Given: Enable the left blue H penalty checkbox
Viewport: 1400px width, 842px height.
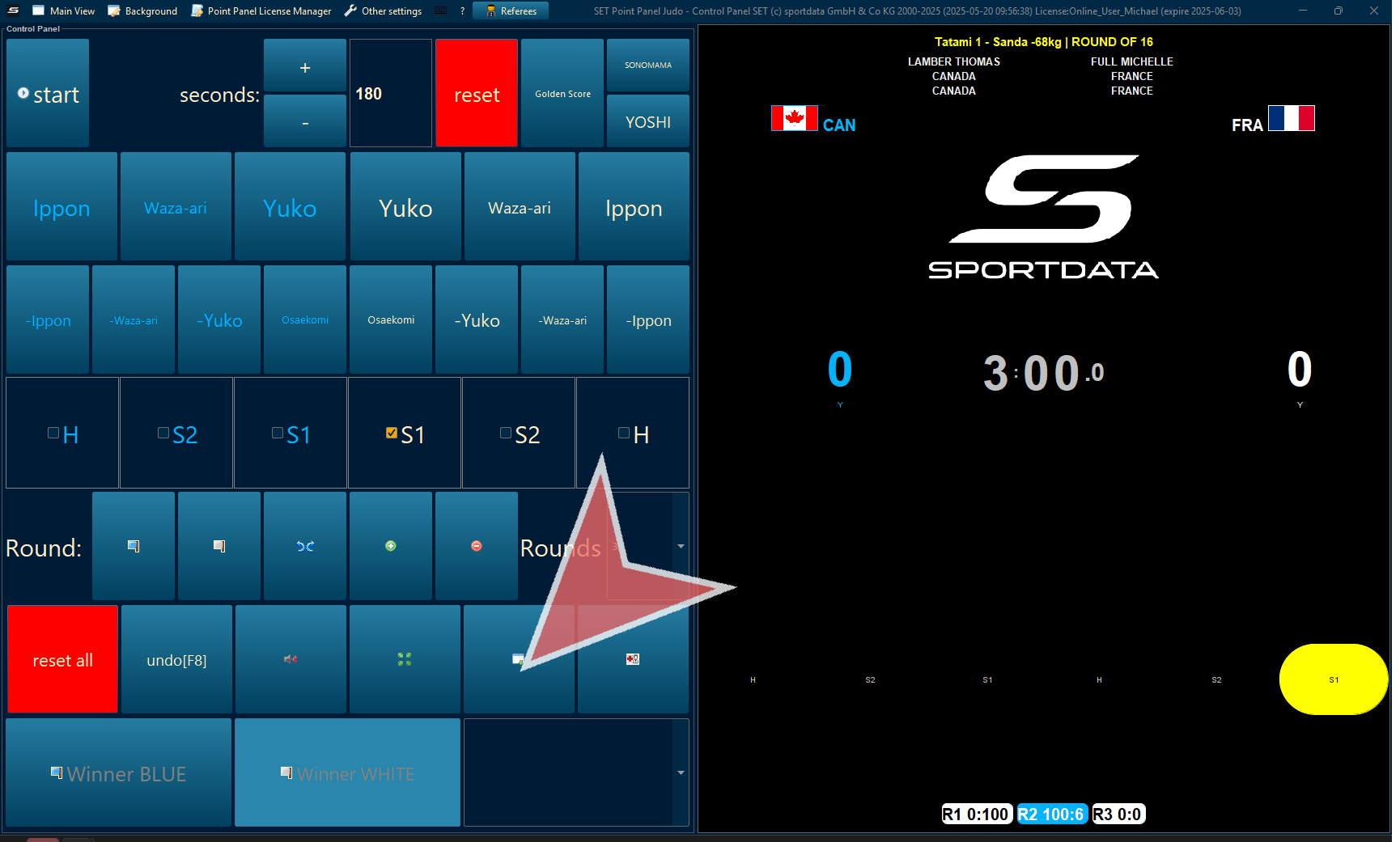Looking at the screenshot, I should tap(53, 434).
